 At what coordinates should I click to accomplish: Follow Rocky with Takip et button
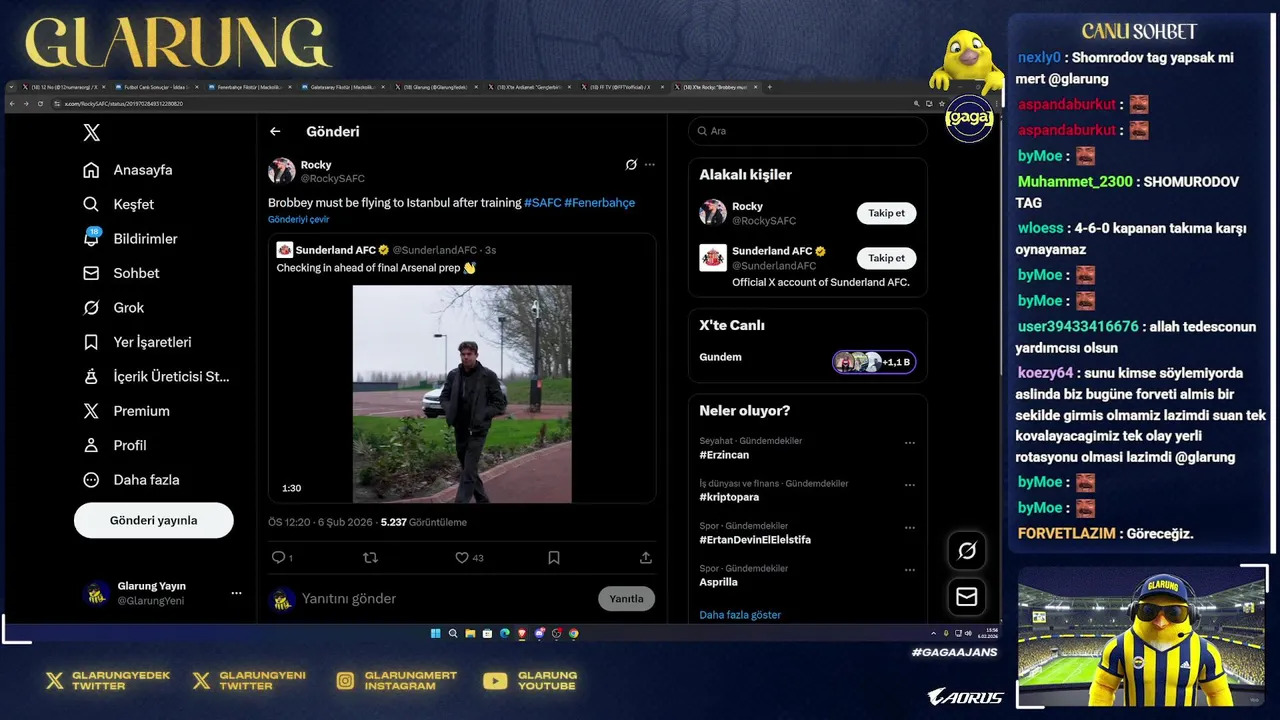coord(886,213)
